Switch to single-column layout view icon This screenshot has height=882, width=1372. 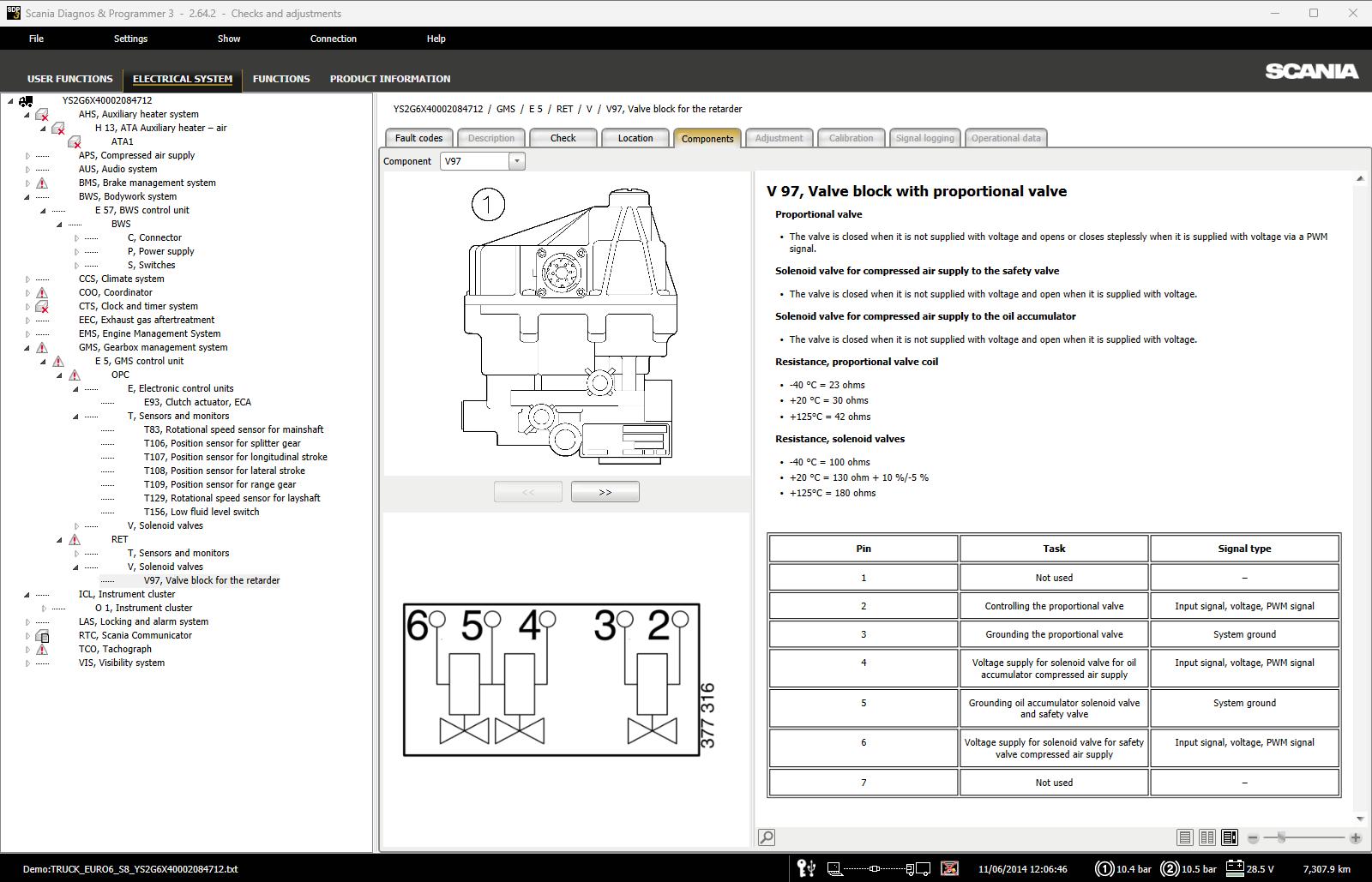[1185, 837]
